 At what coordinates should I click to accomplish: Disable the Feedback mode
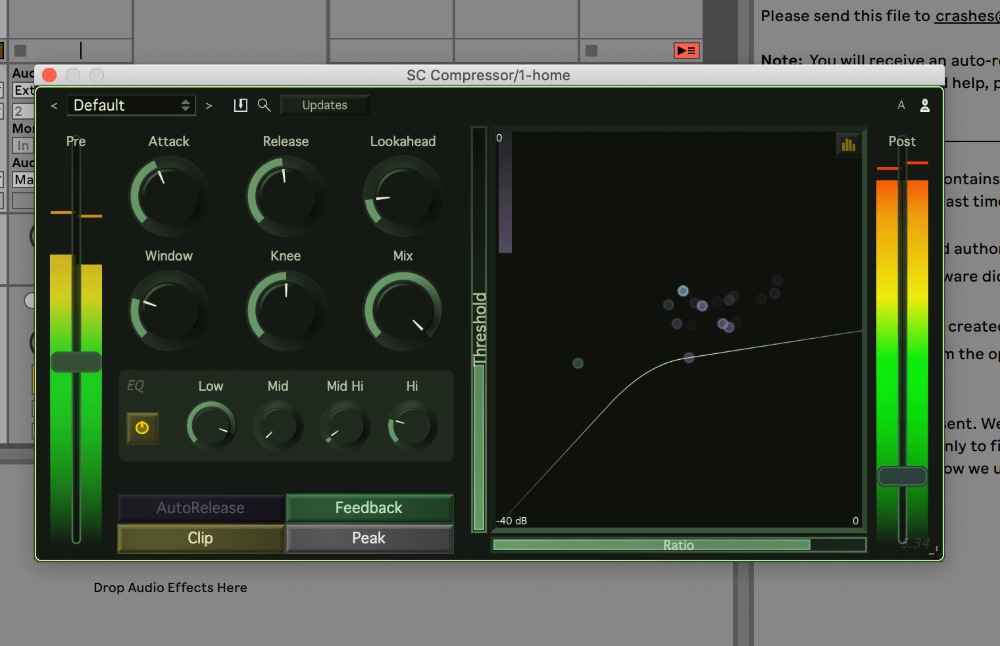[x=369, y=508]
